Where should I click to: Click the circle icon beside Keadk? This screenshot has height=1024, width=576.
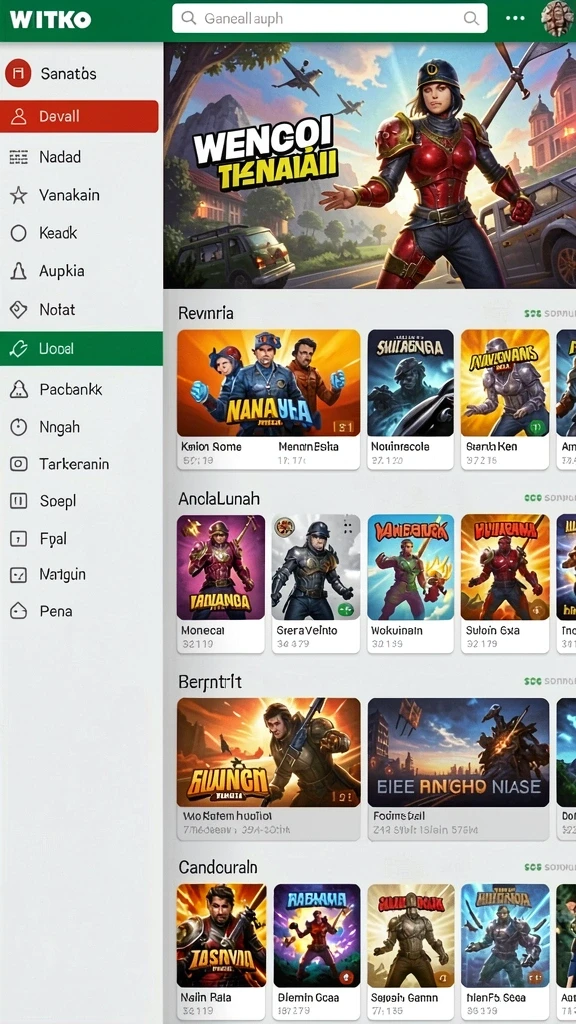coord(18,232)
